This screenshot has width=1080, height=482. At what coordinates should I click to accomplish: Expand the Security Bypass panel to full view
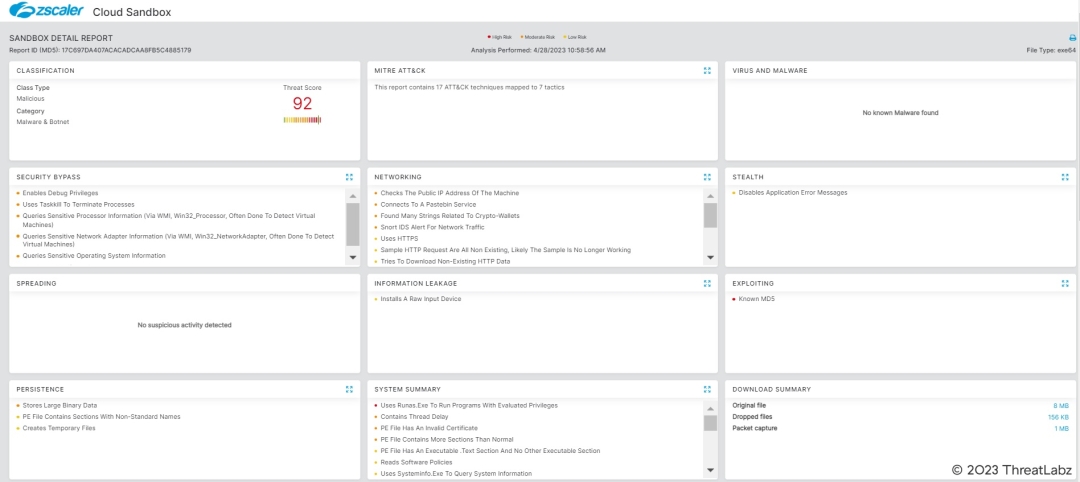tap(349, 177)
